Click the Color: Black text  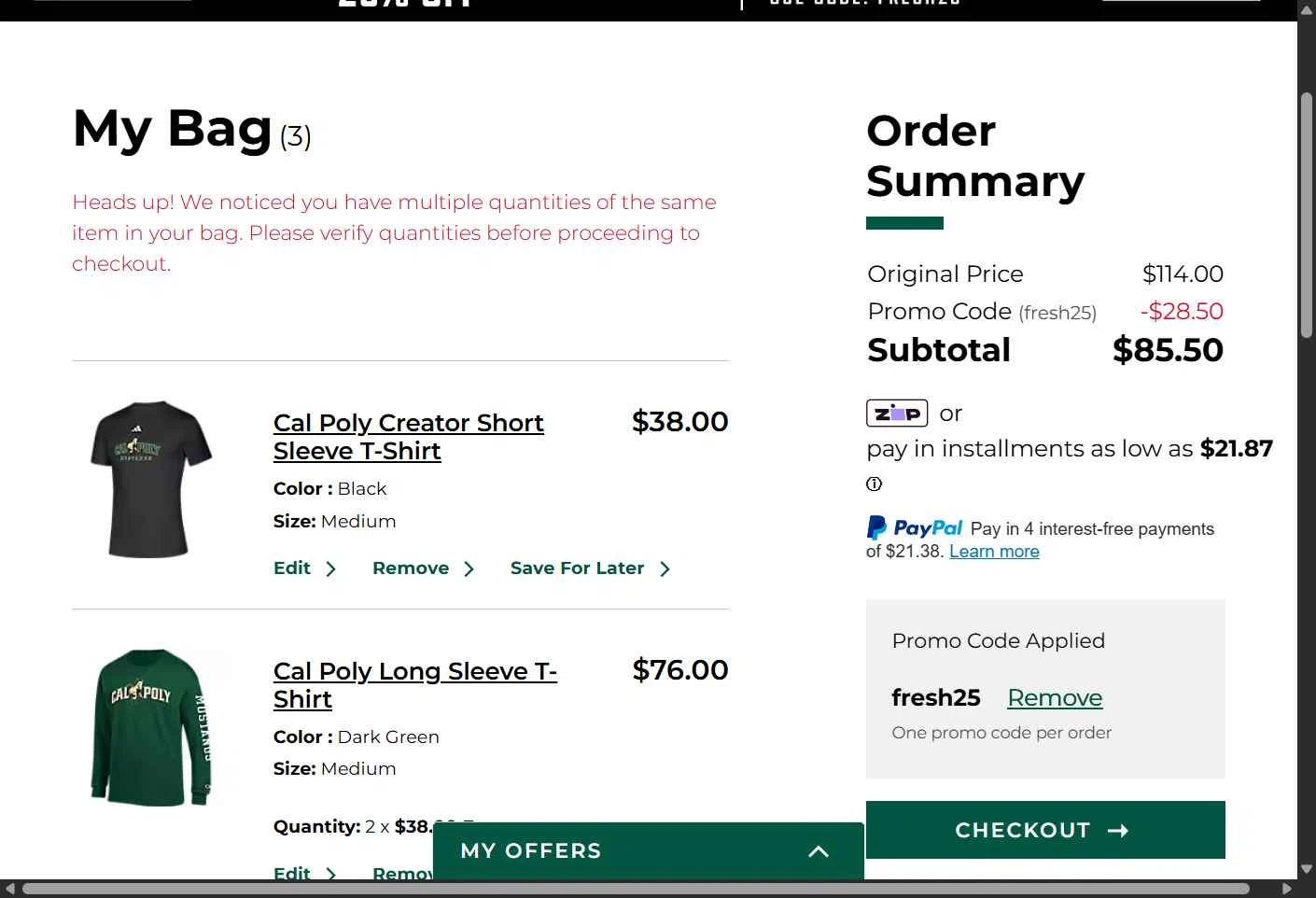(x=329, y=488)
